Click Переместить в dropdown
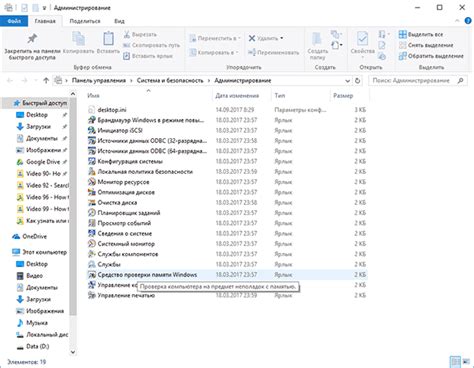This screenshot has width=474, height=368. [215, 38]
